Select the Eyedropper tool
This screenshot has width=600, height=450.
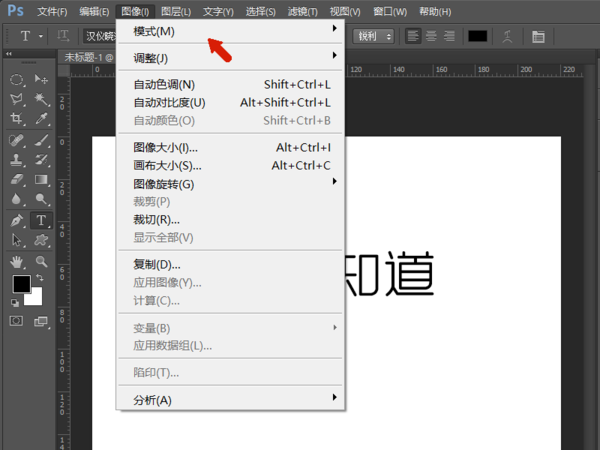click(41, 118)
